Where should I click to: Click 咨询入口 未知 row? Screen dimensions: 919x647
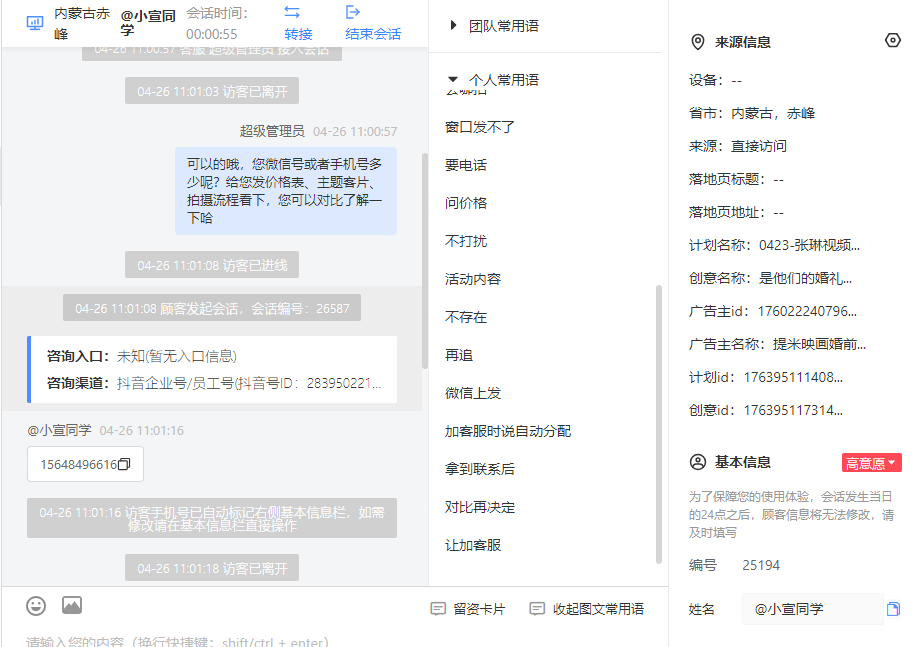pyautogui.click(x=141, y=356)
